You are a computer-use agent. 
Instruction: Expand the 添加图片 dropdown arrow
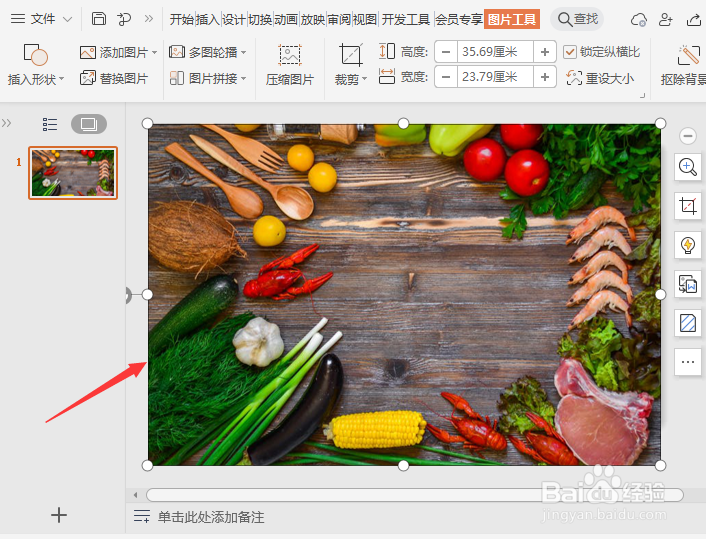pyautogui.click(x=154, y=53)
